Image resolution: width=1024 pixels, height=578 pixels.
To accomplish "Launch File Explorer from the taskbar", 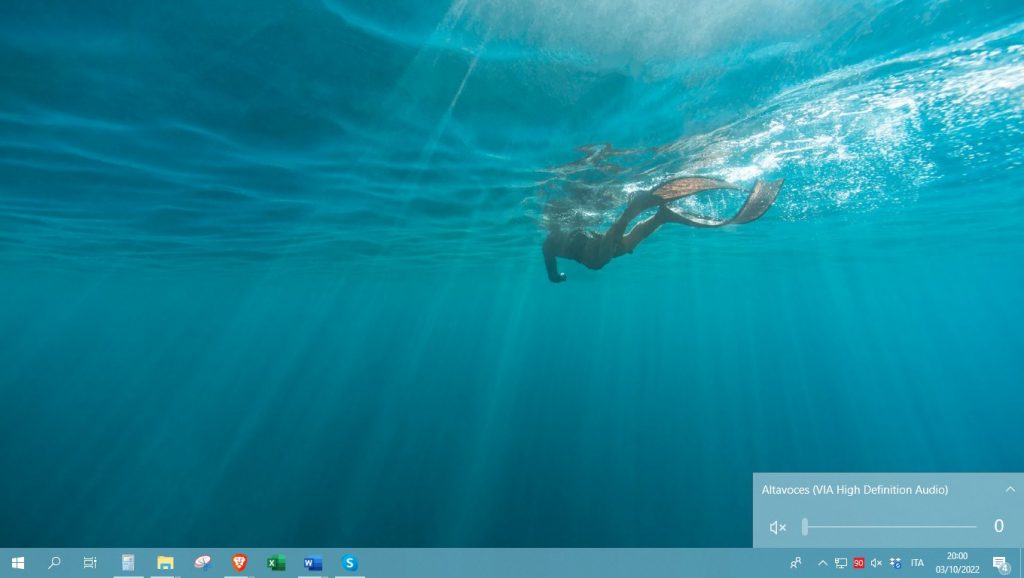I will tap(165, 563).
